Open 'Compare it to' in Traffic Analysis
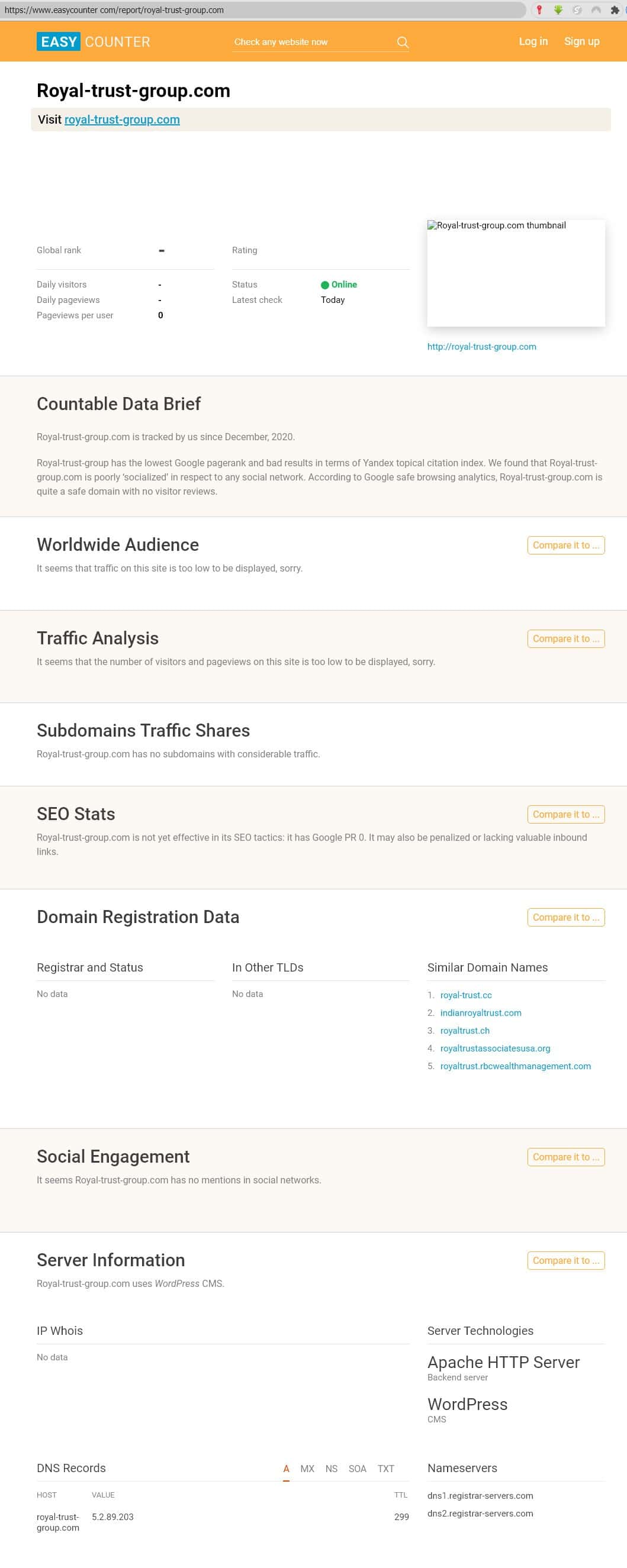This screenshot has width=627, height=1568. point(565,638)
